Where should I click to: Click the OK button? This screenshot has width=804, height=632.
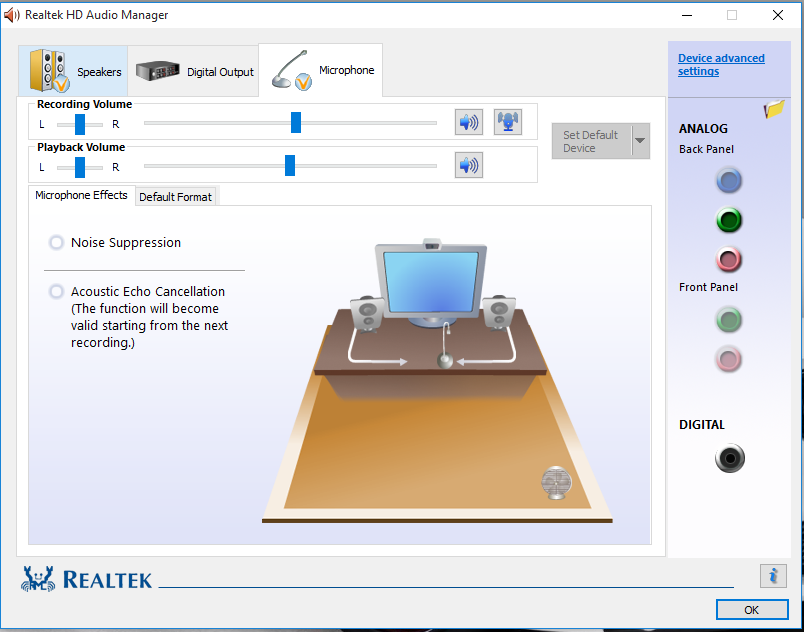click(x=752, y=610)
